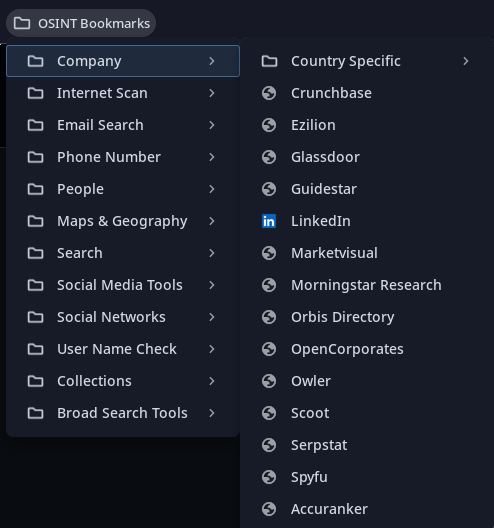Viewport: 494px width, 528px height.
Task: Click the globe icon beside Glassdoor
Action: (x=269, y=157)
